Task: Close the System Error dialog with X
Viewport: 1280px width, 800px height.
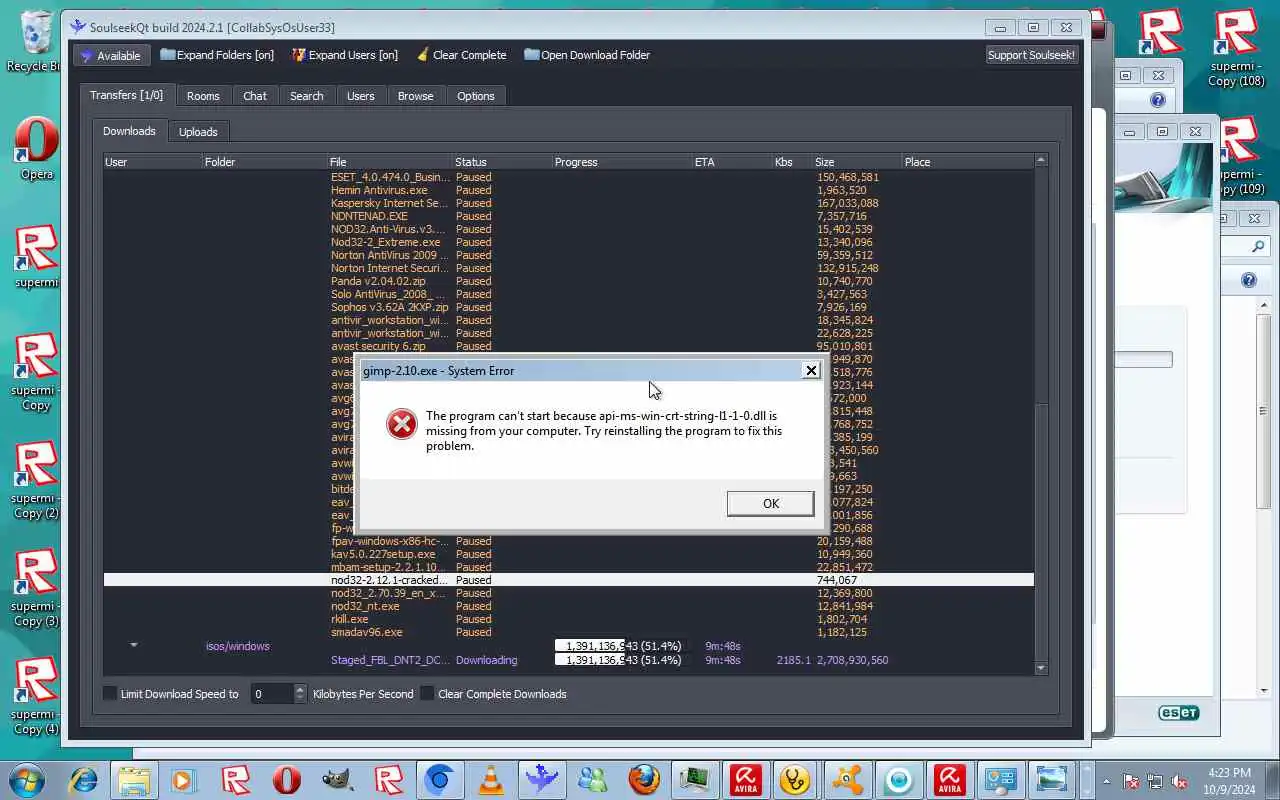Action: [811, 370]
